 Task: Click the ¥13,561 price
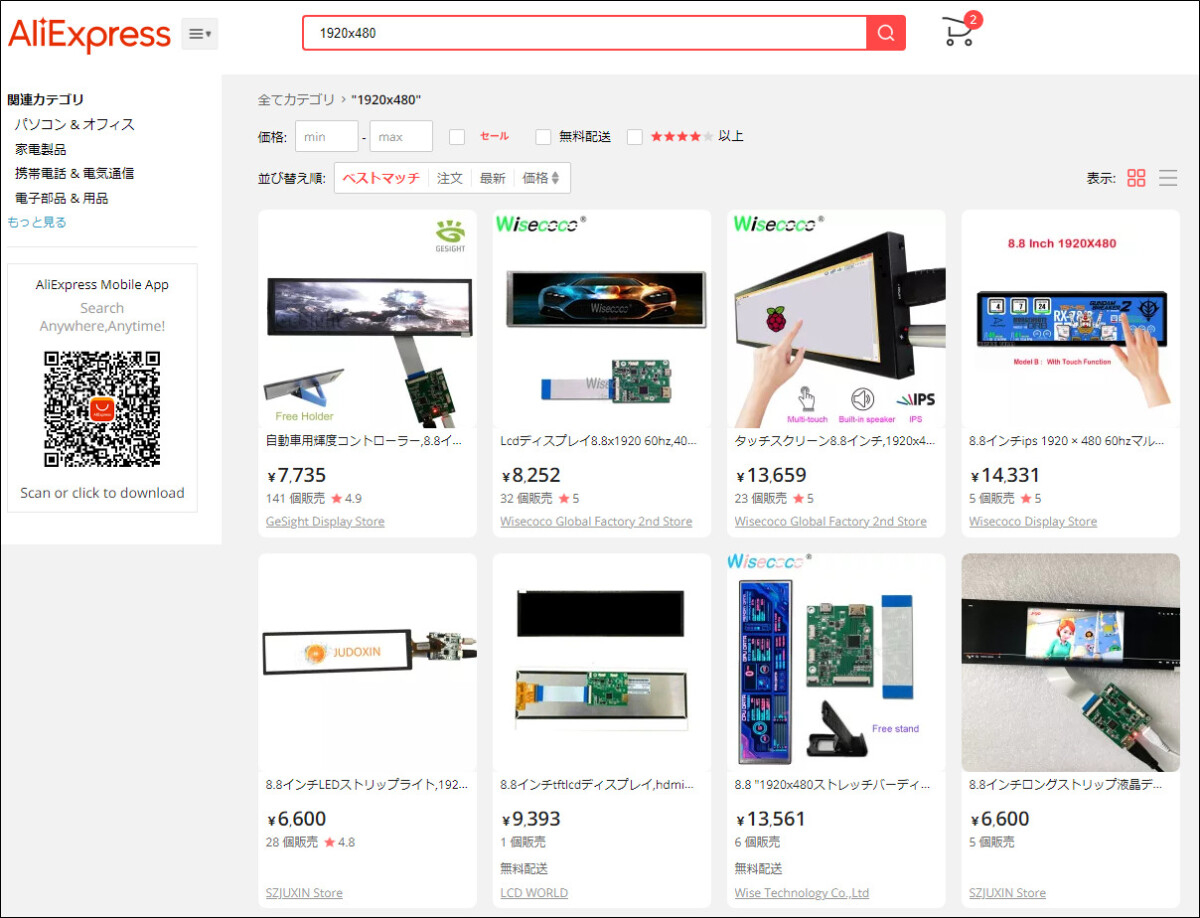770,819
